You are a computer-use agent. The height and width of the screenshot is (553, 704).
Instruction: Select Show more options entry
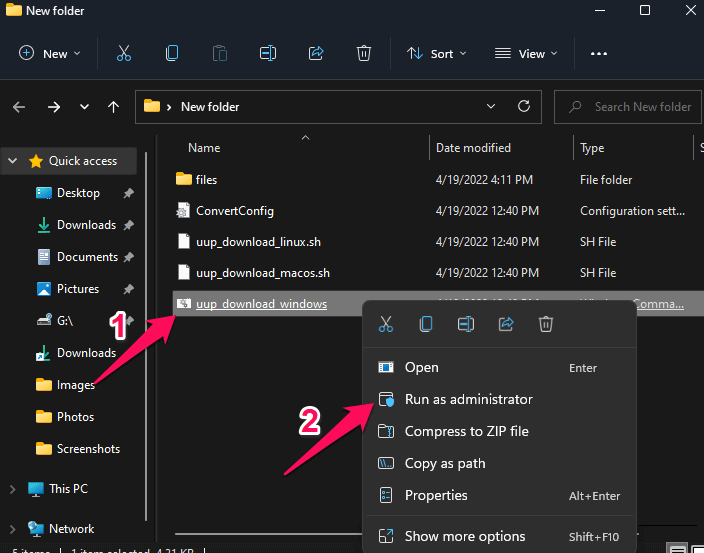(464, 536)
